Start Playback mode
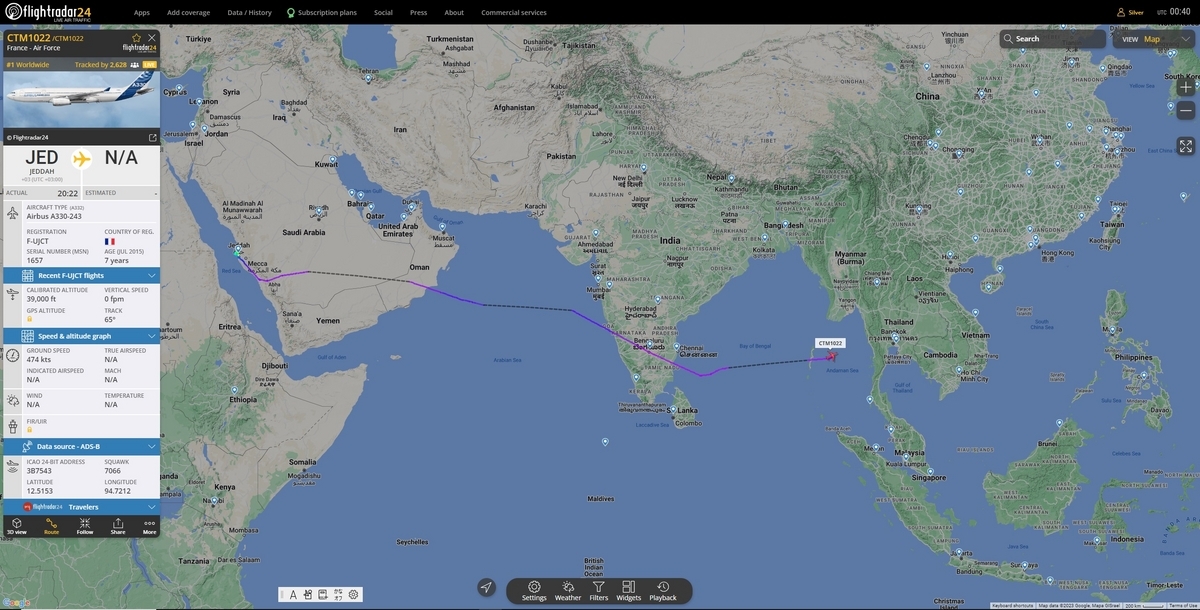 [x=663, y=591]
